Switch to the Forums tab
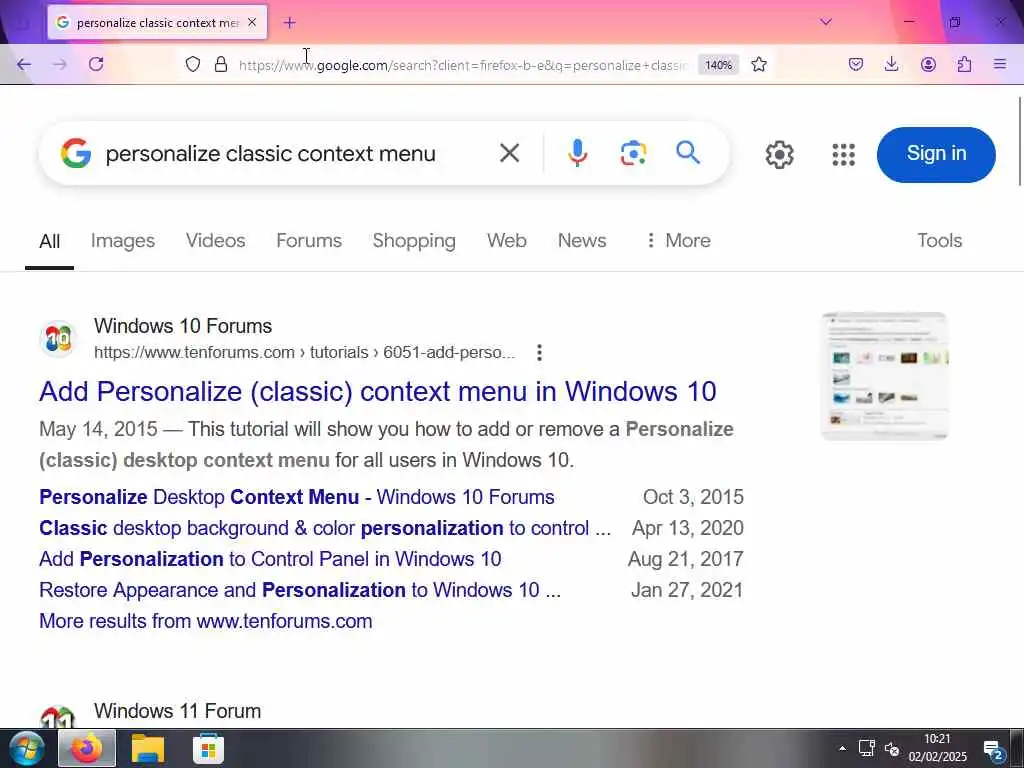This screenshot has width=1024, height=768. point(309,240)
